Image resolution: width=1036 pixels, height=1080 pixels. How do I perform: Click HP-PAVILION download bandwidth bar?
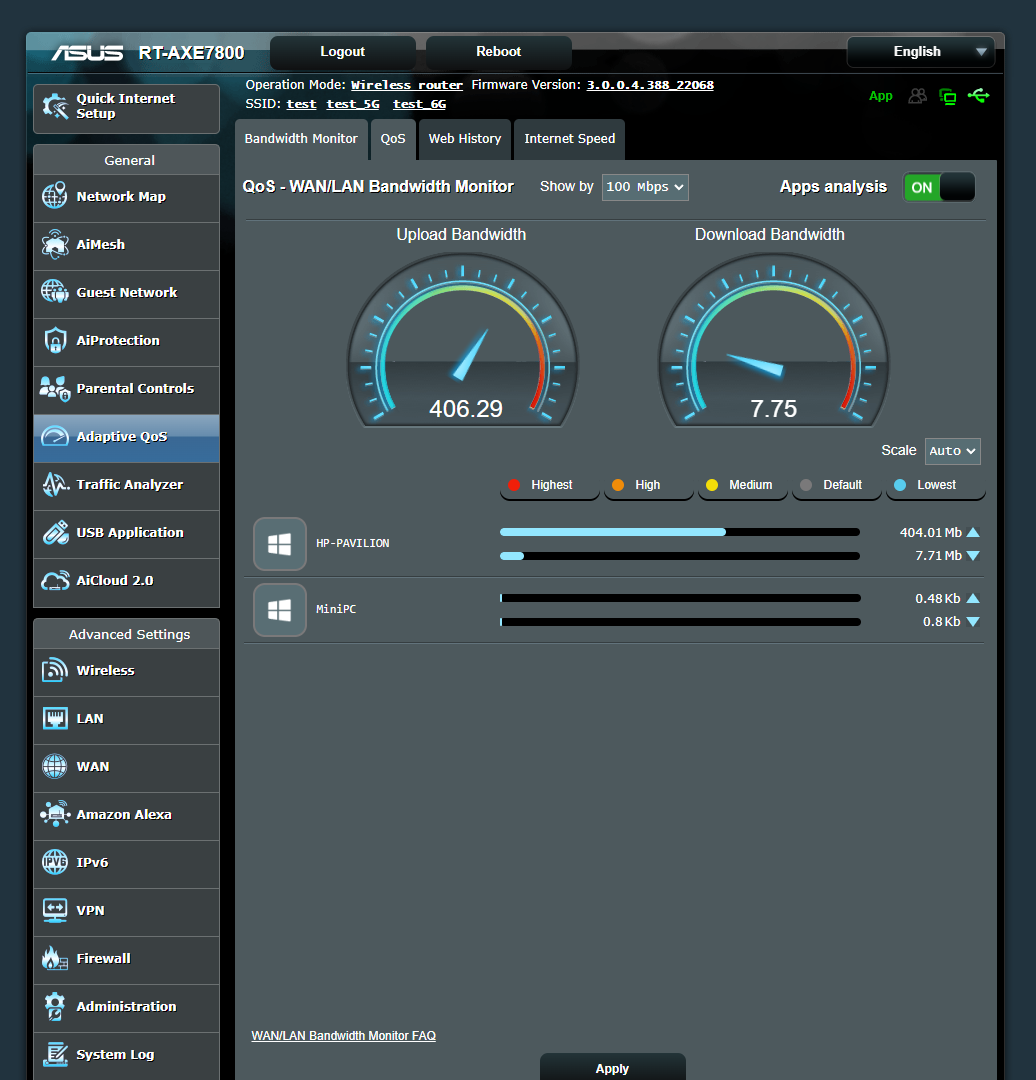(680, 556)
